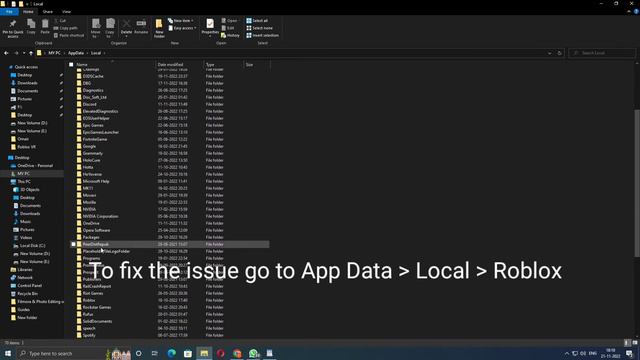
Task: Click the Edit command in Open group
Action: [x=228, y=28]
